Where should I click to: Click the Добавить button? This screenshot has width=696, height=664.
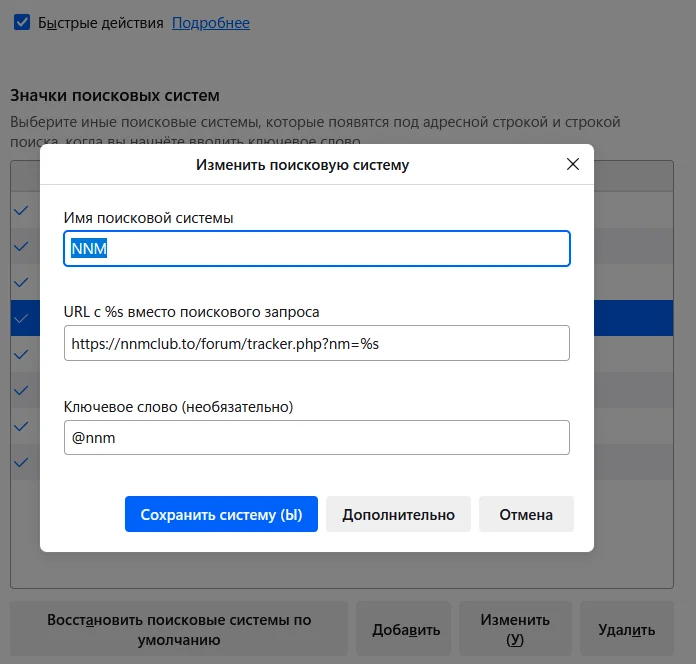404,630
